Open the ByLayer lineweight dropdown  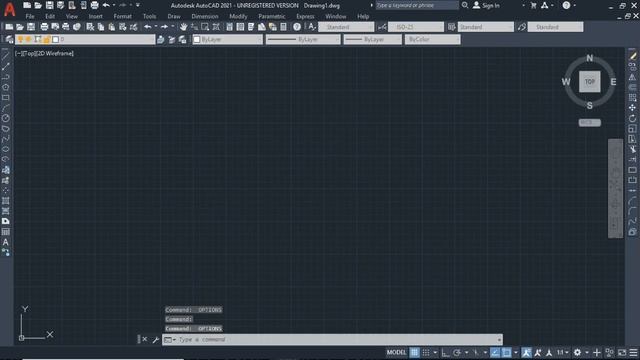tap(372, 39)
